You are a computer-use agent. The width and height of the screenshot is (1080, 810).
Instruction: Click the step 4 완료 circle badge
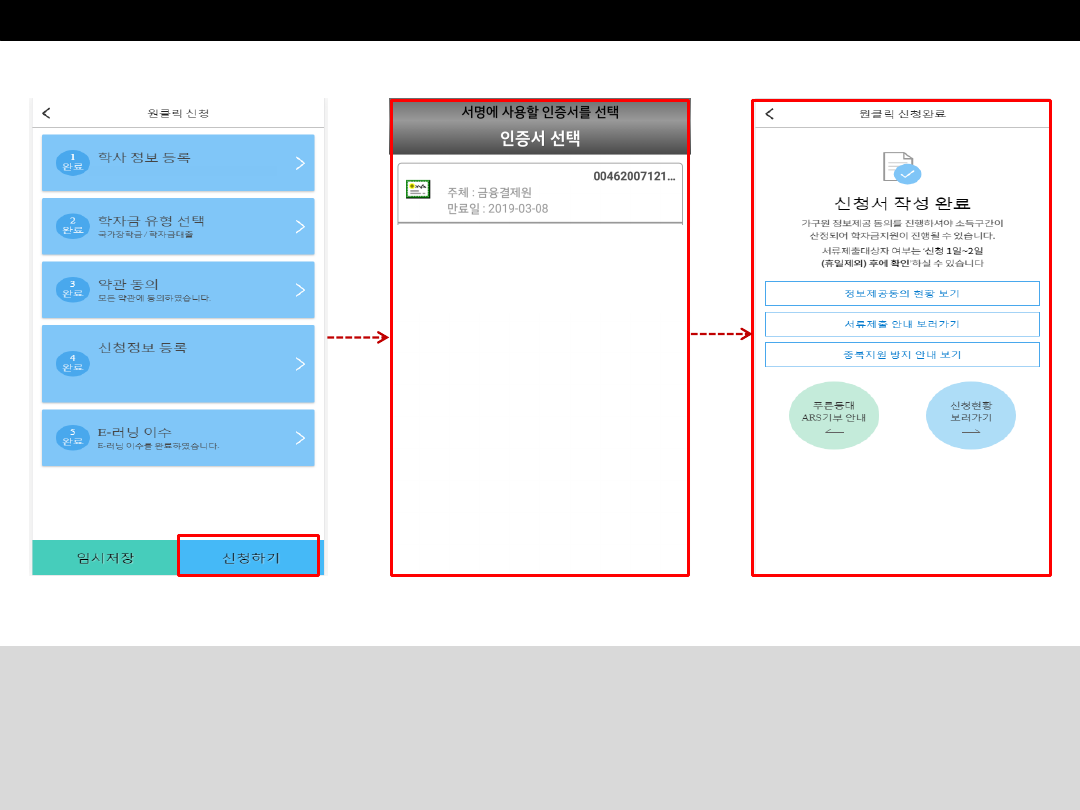(x=72, y=363)
